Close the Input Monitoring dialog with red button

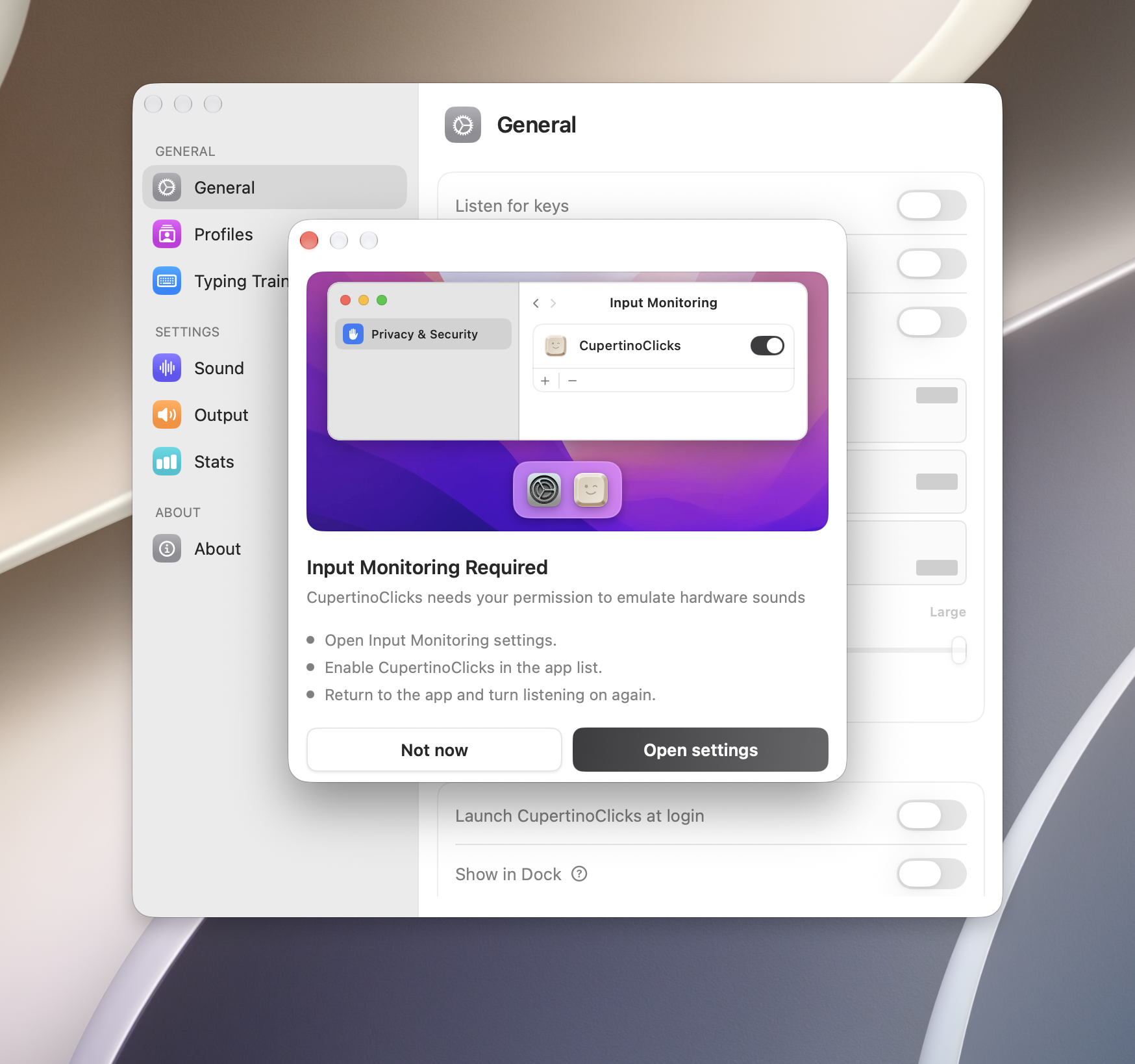click(x=309, y=240)
